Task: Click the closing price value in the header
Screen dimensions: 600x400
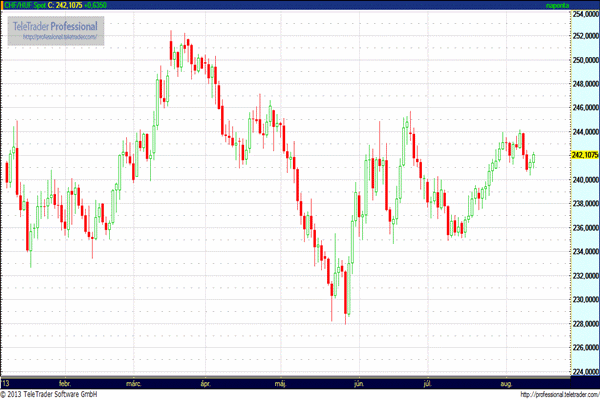Action: point(69,6)
